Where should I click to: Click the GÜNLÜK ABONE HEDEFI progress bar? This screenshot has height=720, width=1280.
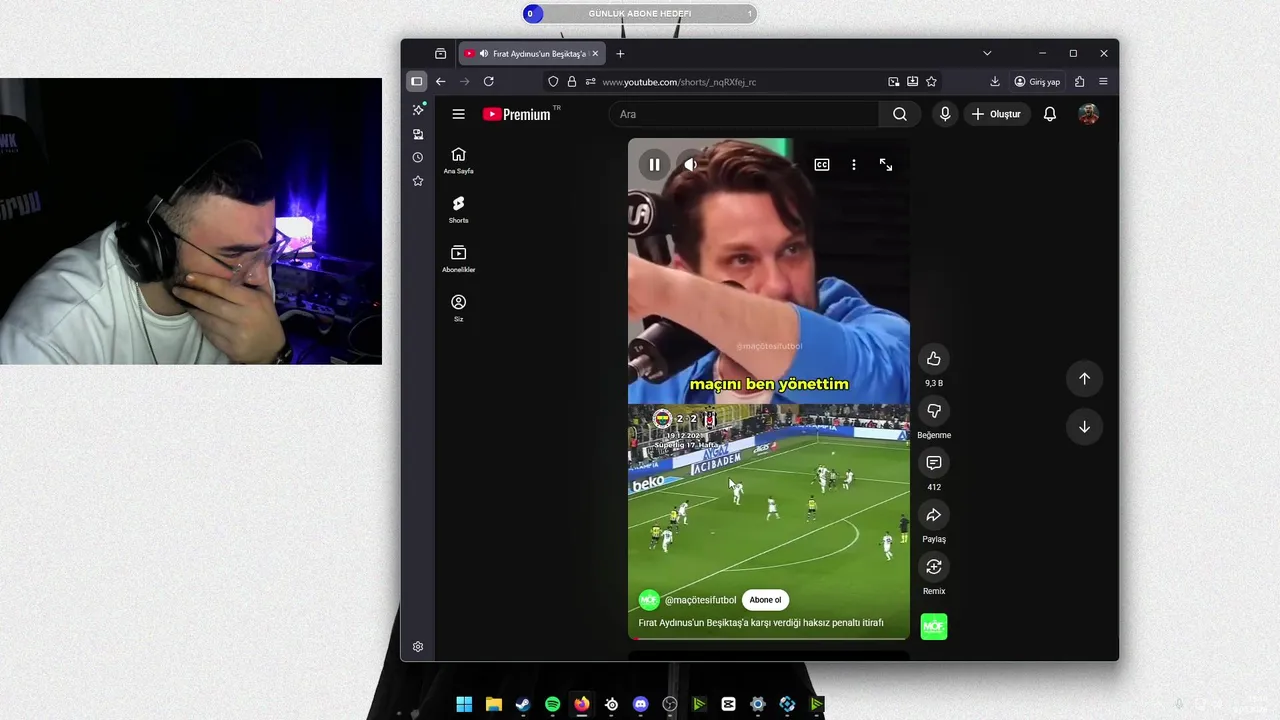coord(640,14)
